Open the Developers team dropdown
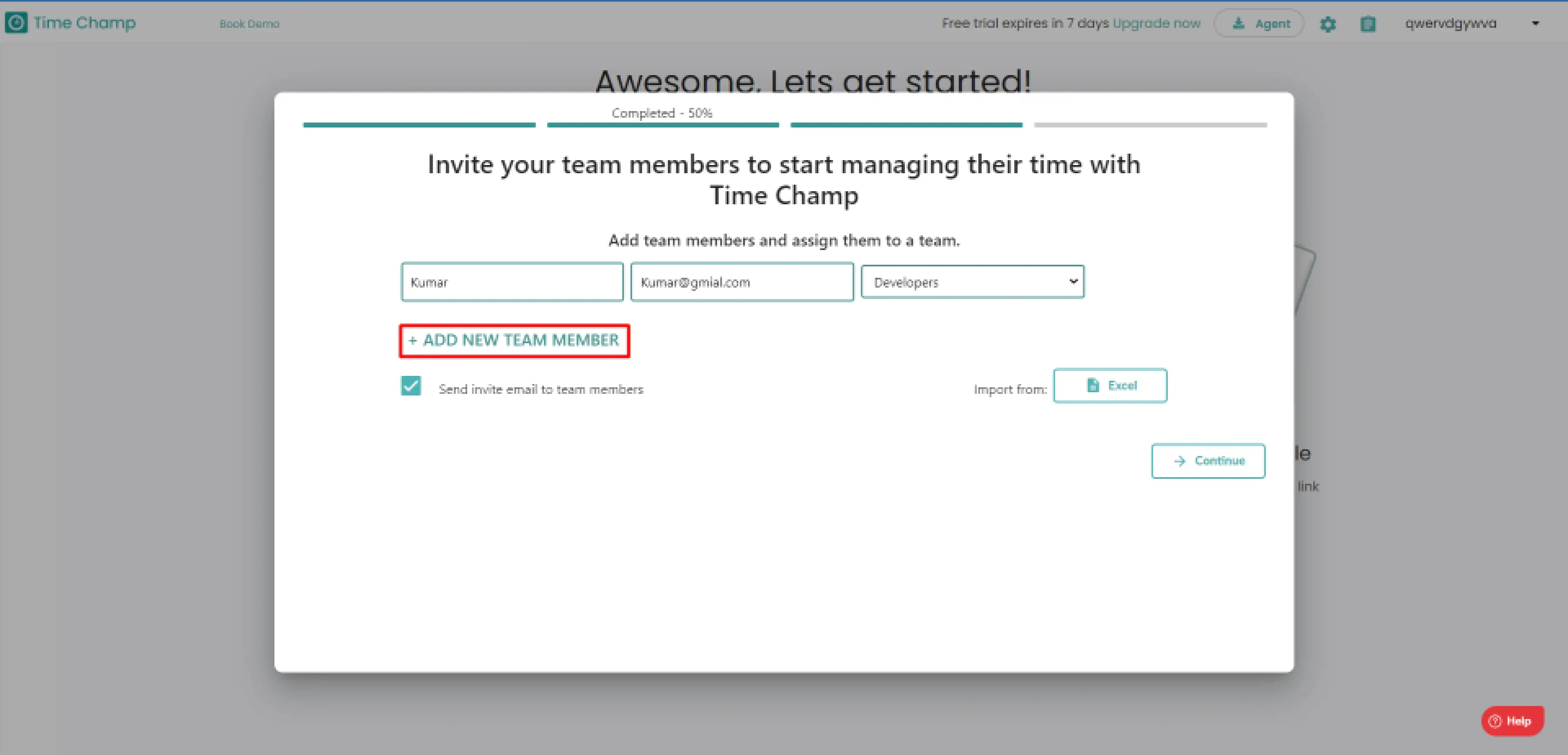This screenshot has width=1568, height=755. (x=972, y=282)
